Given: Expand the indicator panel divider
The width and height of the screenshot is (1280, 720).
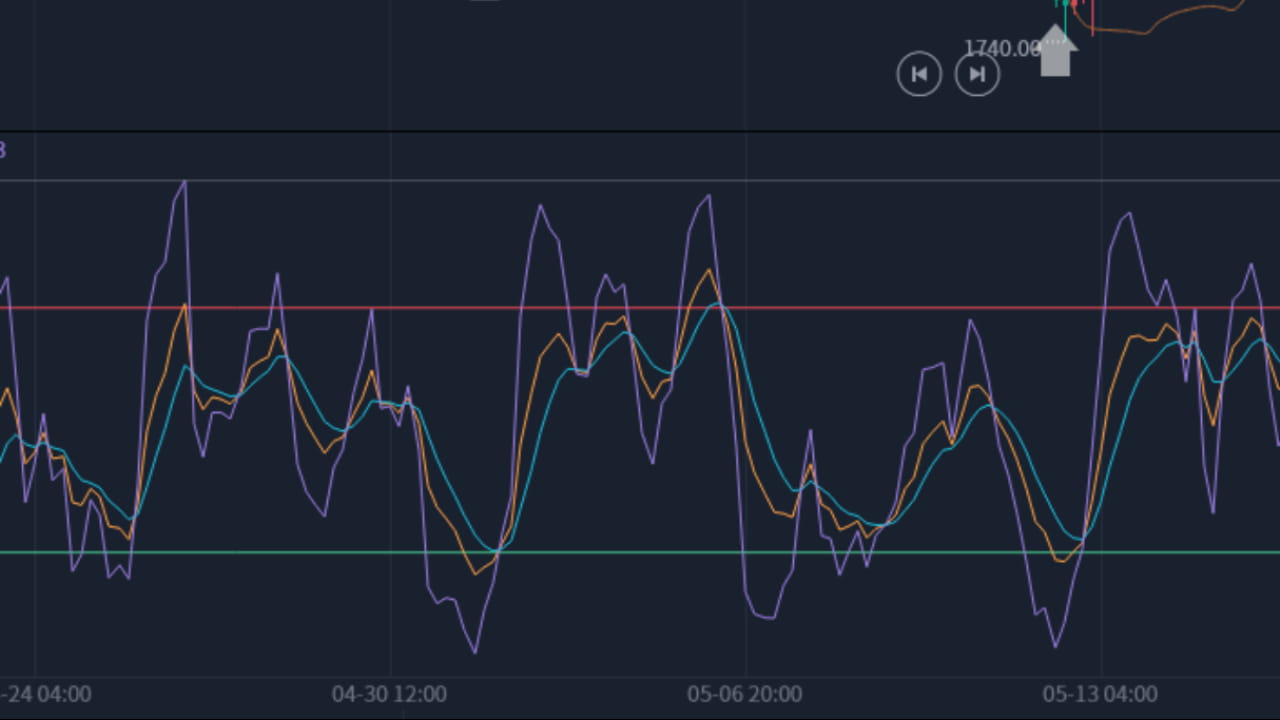Looking at the screenshot, I should (640, 130).
